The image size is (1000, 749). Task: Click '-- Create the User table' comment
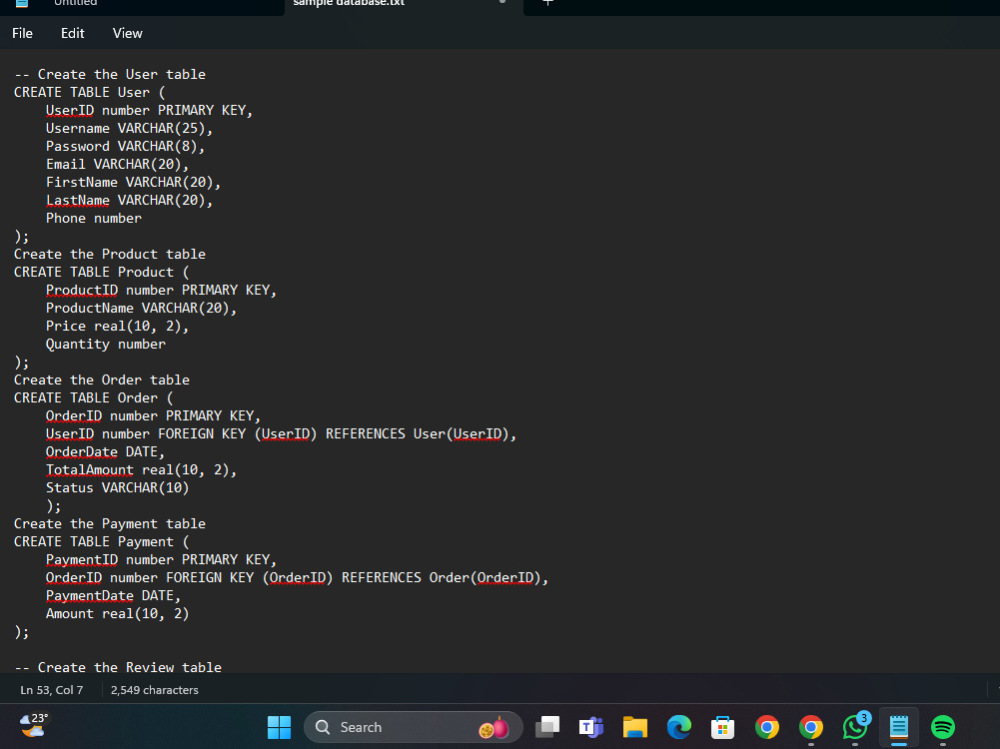(x=110, y=75)
